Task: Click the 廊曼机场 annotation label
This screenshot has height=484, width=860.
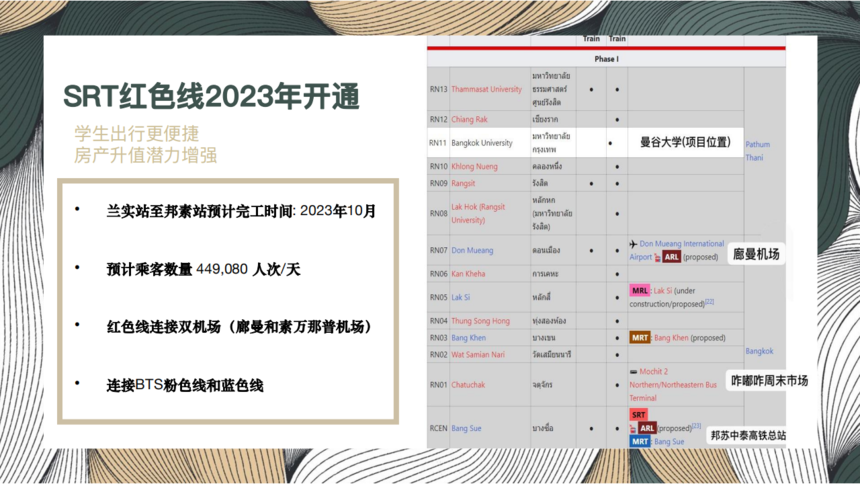Action: (756, 254)
